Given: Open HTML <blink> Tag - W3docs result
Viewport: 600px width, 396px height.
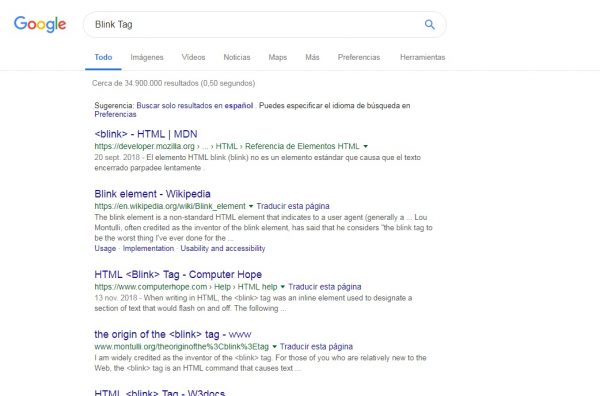Looking at the screenshot, I should click(160, 393).
